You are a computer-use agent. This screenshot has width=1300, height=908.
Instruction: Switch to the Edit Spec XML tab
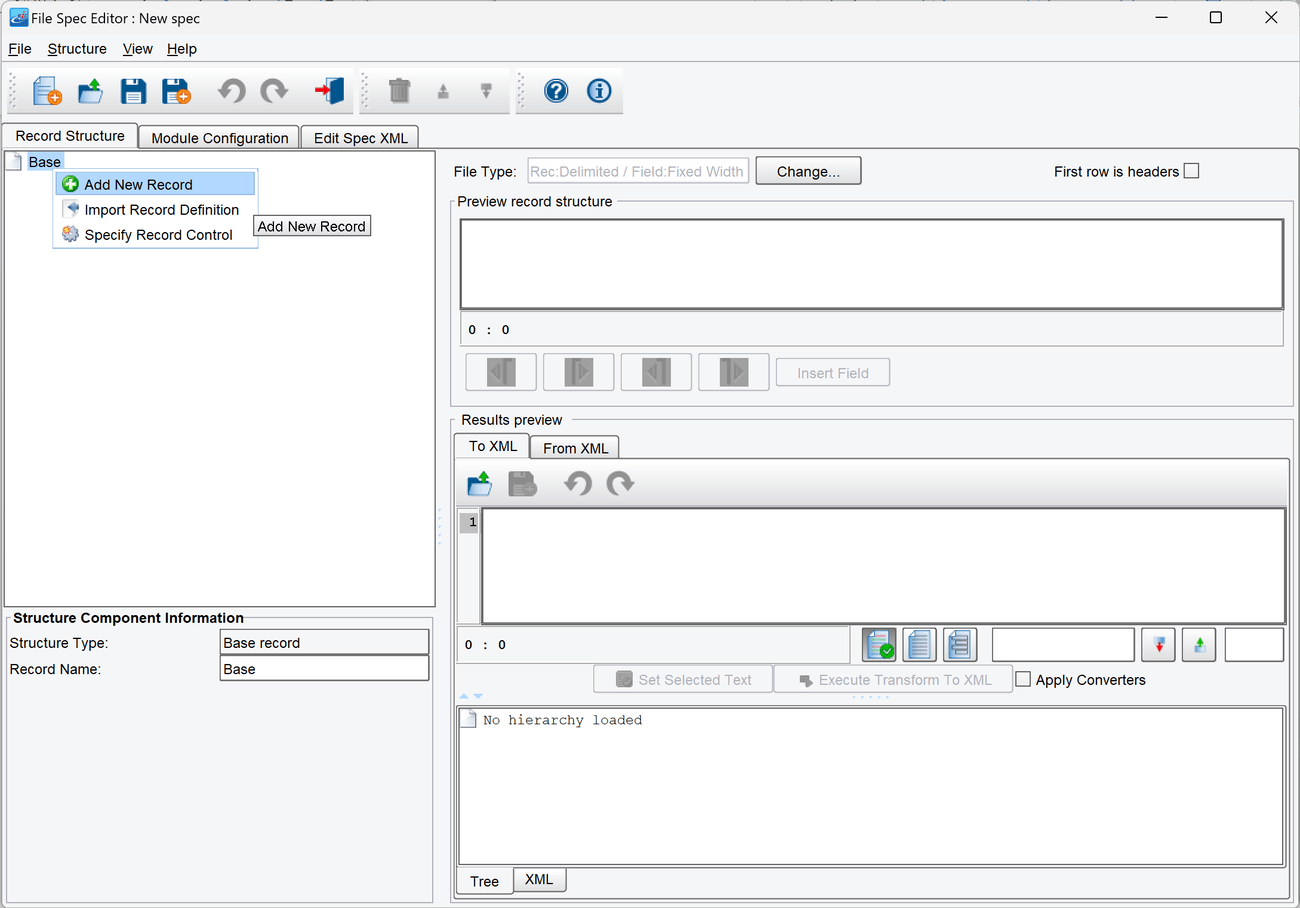(360, 138)
